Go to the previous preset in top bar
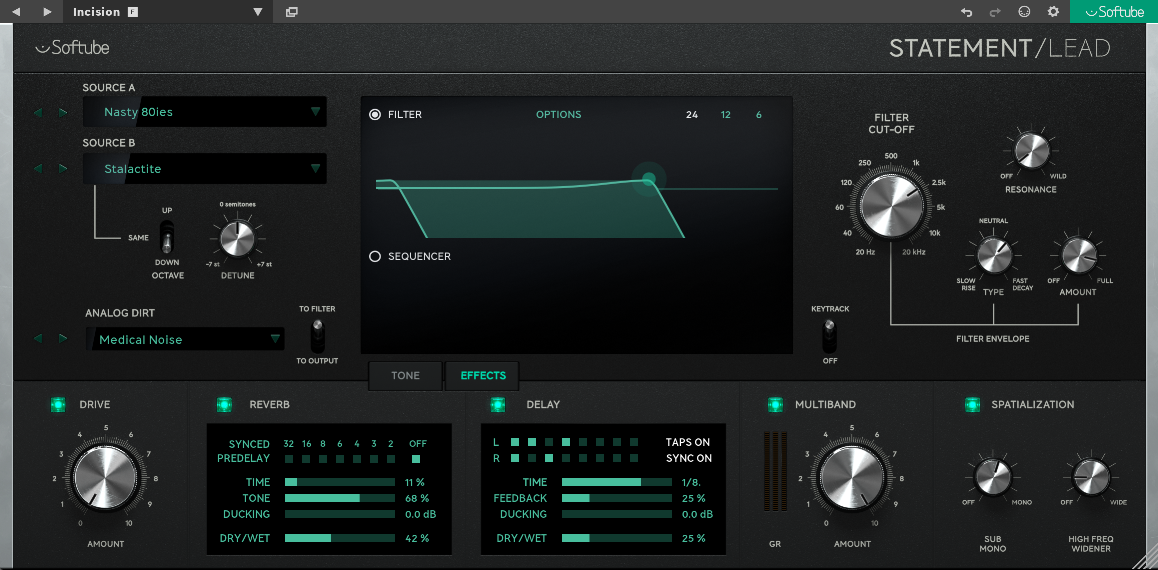Image resolution: width=1158 pixels, height=570 pixels. tap(16, 12)
